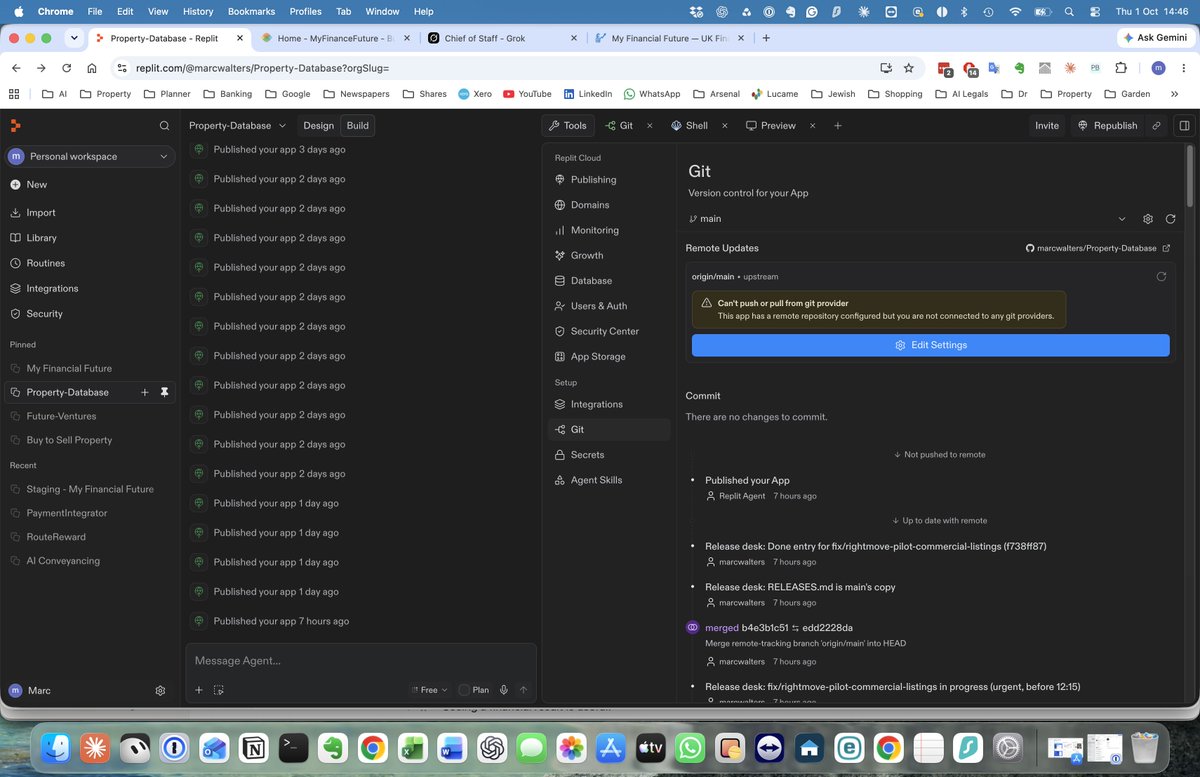Open the Xero bookmark
Viewport: 1200px width, 777px height.
point(476,94)
